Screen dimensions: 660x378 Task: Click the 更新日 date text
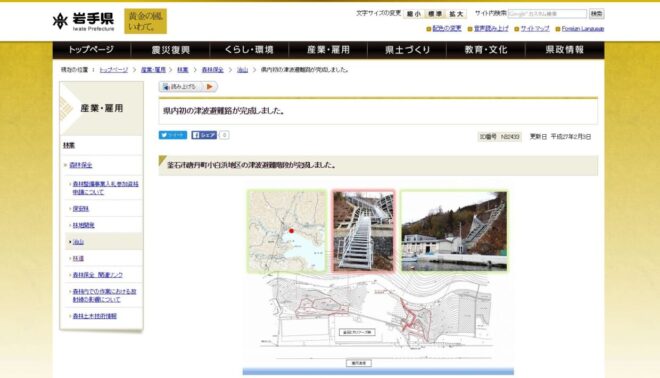(560, 137)
